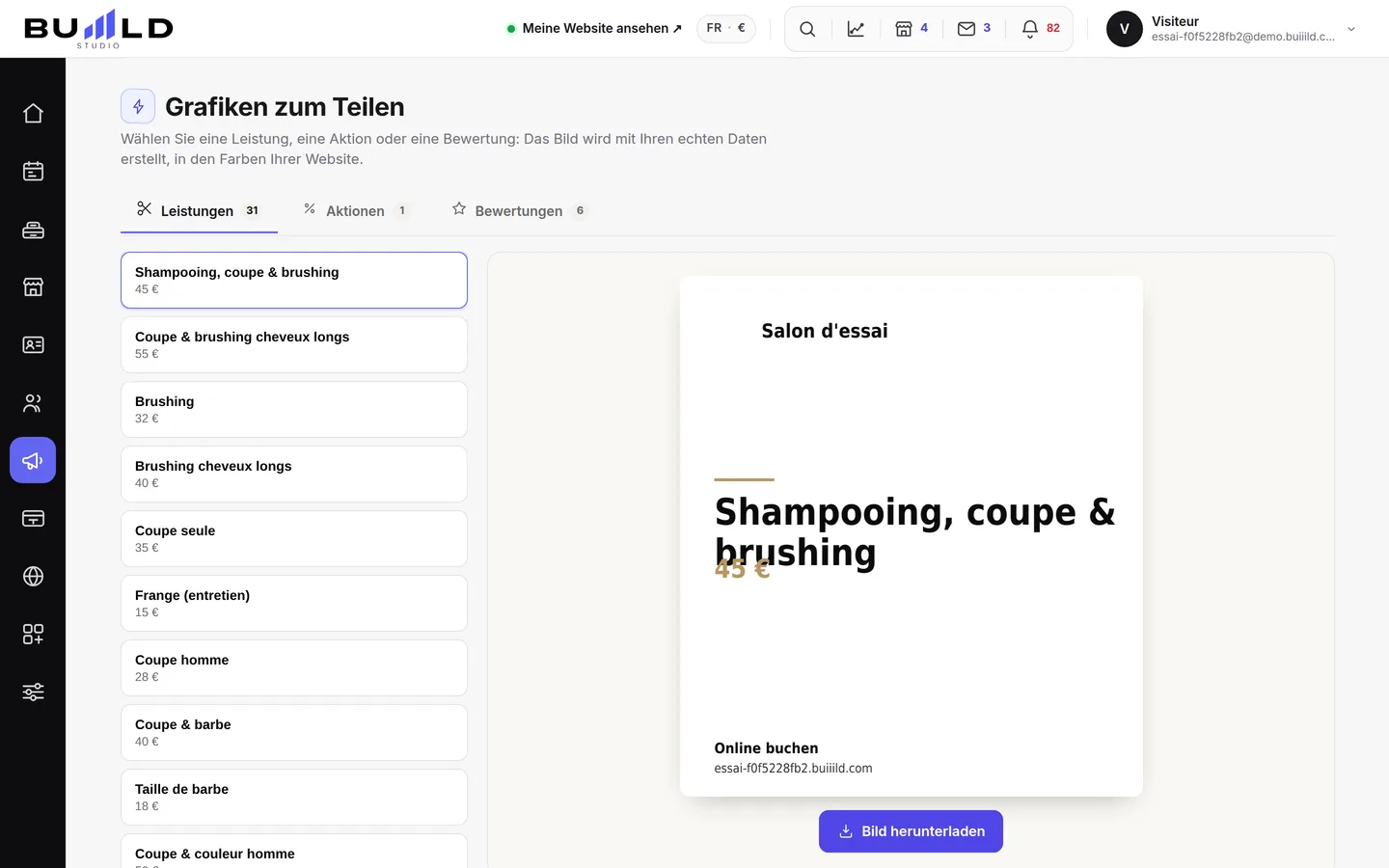Screen dimensions: 1389x868
Task: Click the lightning bolt icon beside title
Action: pyautogui.click(x=138, y=106)
